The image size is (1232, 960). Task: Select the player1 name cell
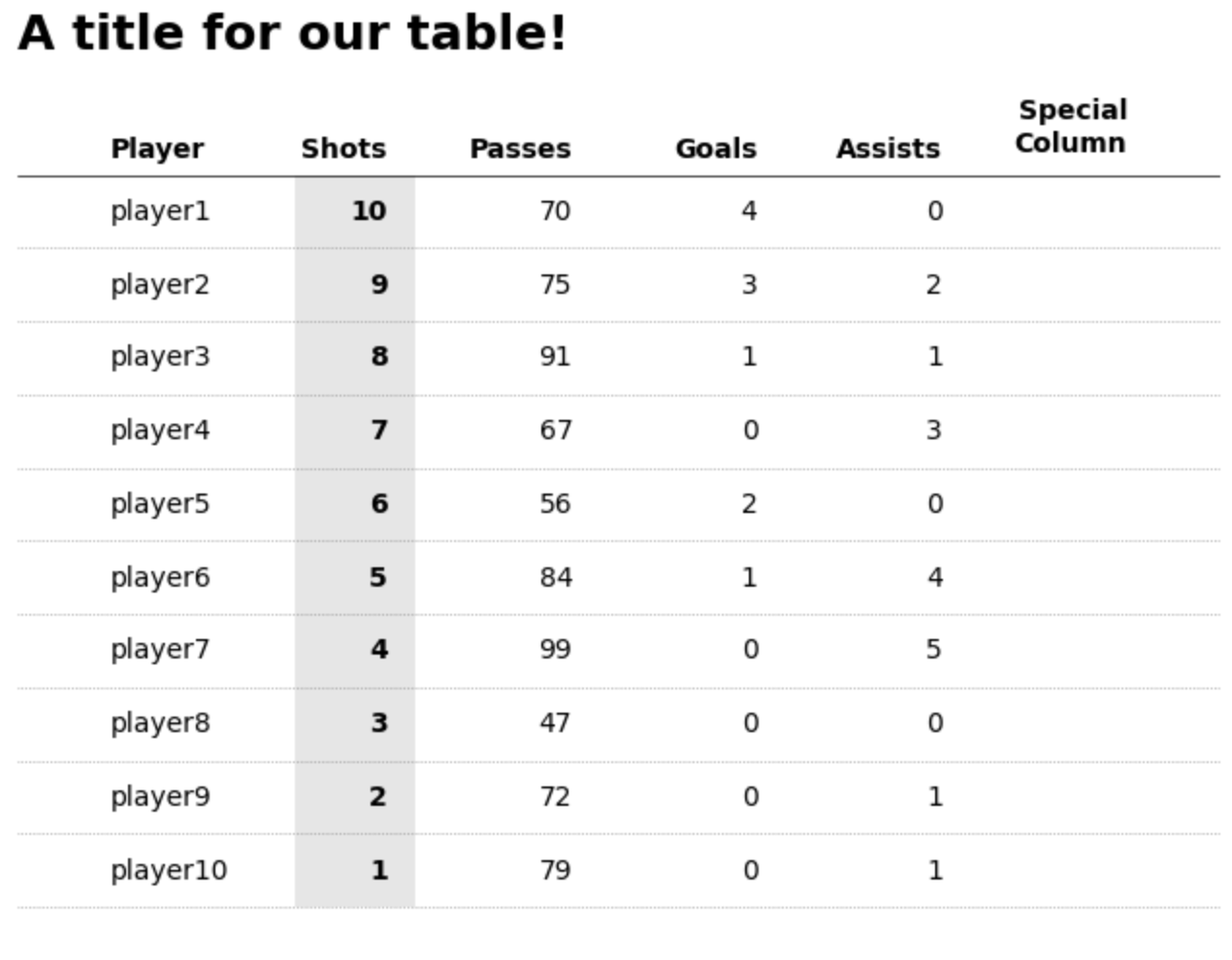pyautogui.click(x=160, y=211)
